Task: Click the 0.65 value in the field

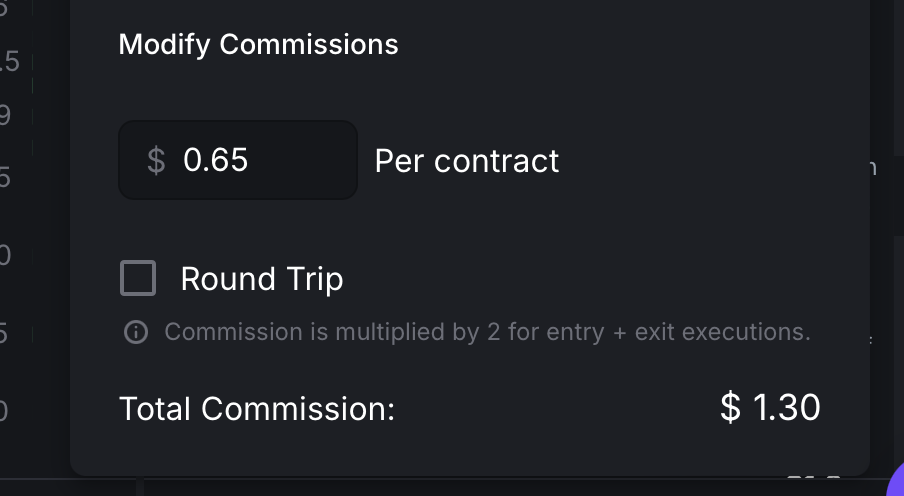Action: coord(215,160)
